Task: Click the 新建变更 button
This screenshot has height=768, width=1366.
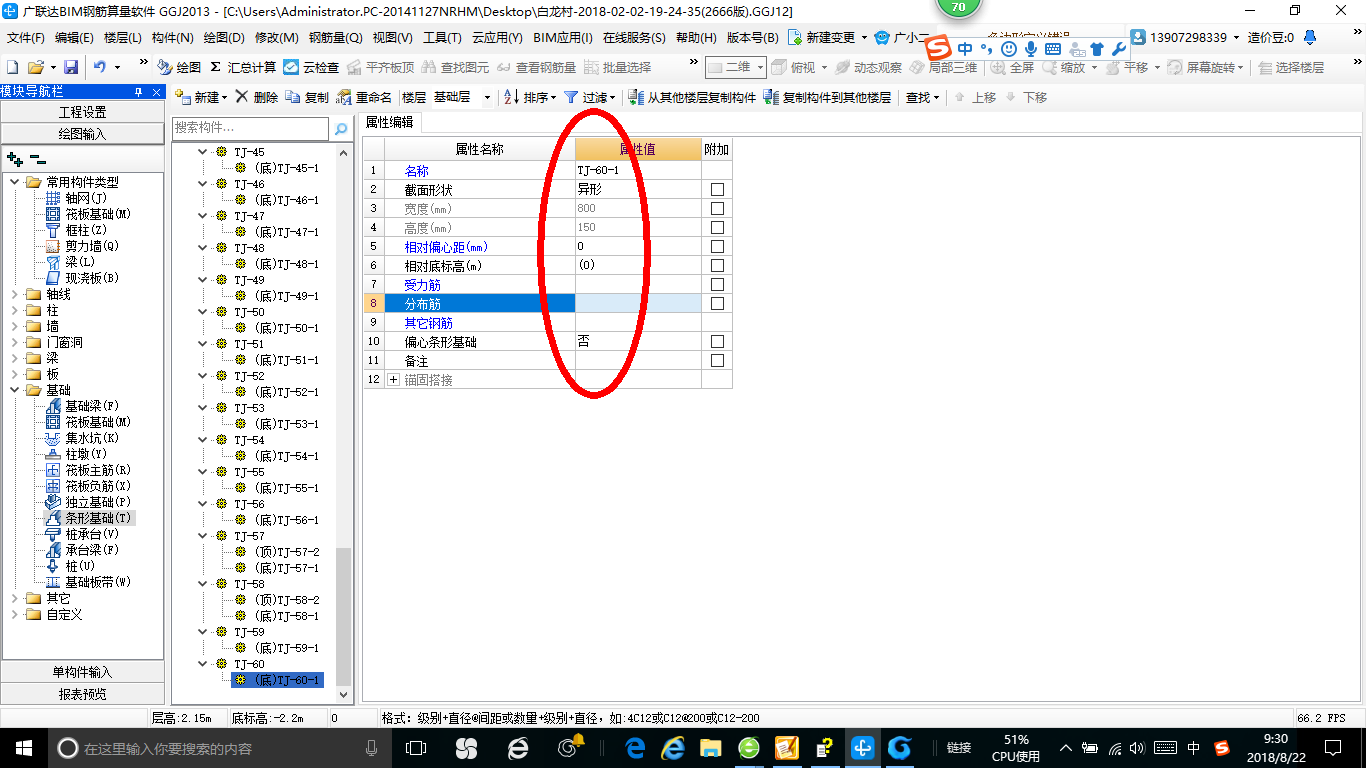Action: [x=827, y=38]
